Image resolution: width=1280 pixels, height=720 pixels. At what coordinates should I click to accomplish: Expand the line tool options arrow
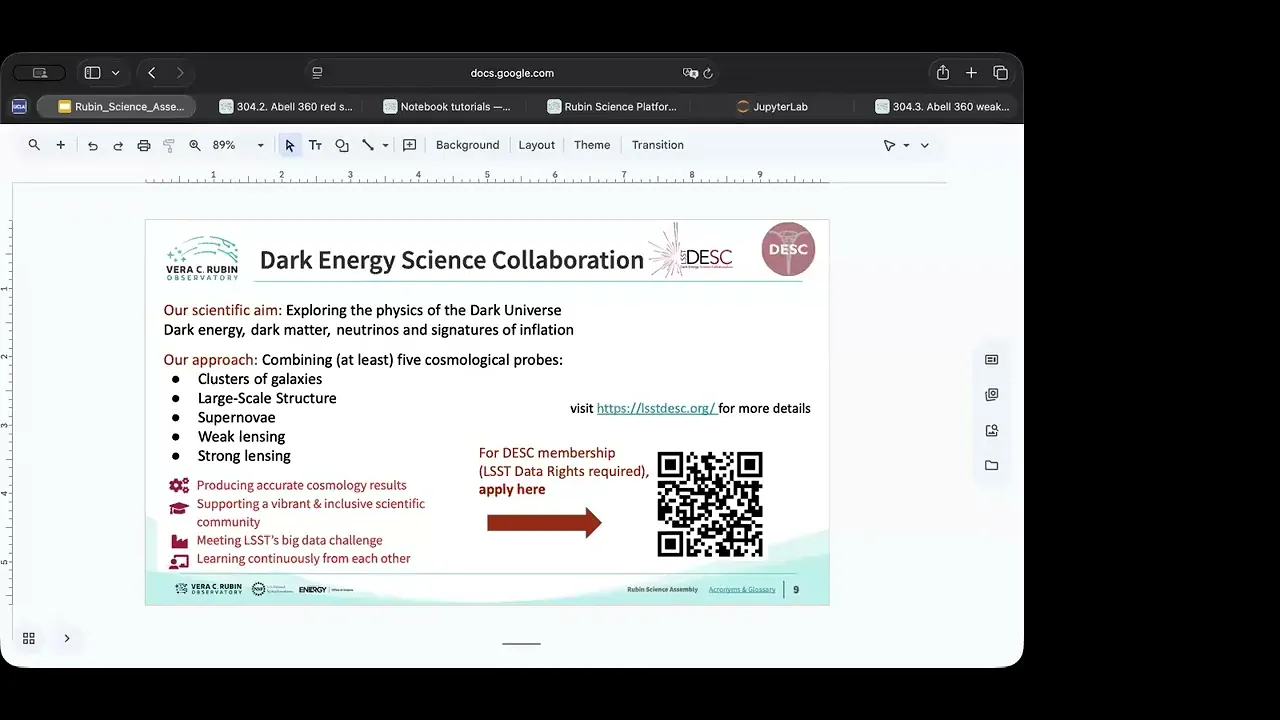385,145
